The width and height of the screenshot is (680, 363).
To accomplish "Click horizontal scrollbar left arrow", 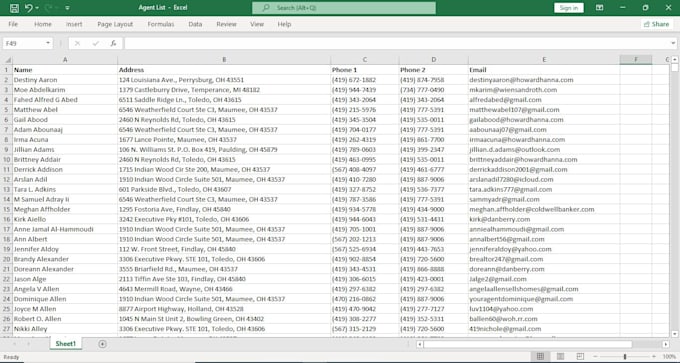I will tap(419, 344).
